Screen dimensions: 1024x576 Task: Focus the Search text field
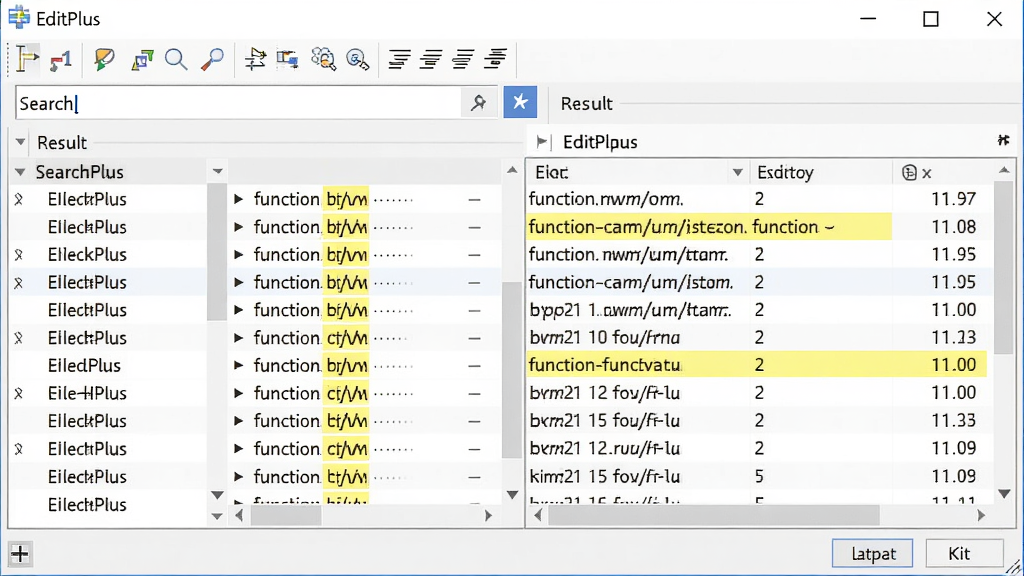point(238,103)
